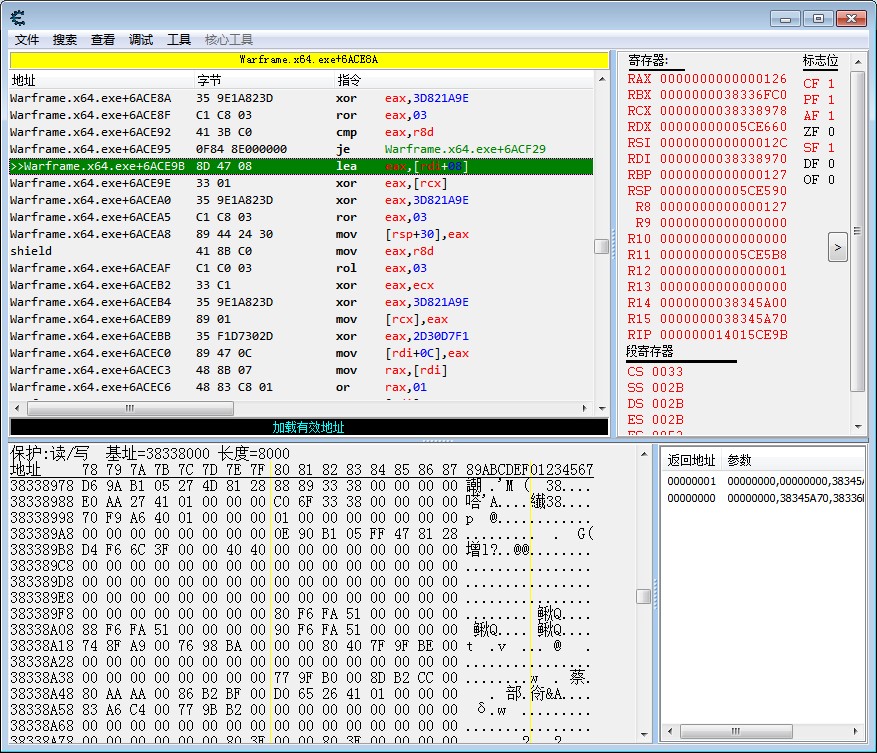
Task: Maximize the memory viewer window
Action: tap(818, 17)
